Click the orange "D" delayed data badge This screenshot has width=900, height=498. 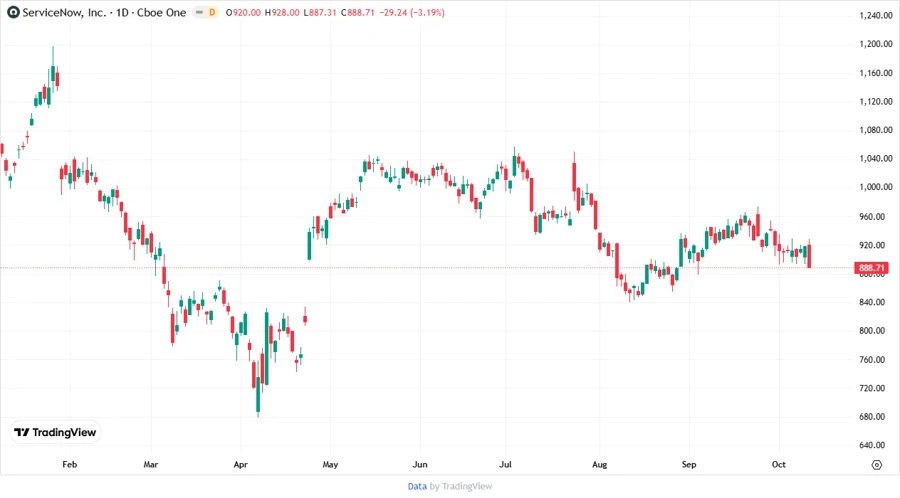click(x=212, y=12)
